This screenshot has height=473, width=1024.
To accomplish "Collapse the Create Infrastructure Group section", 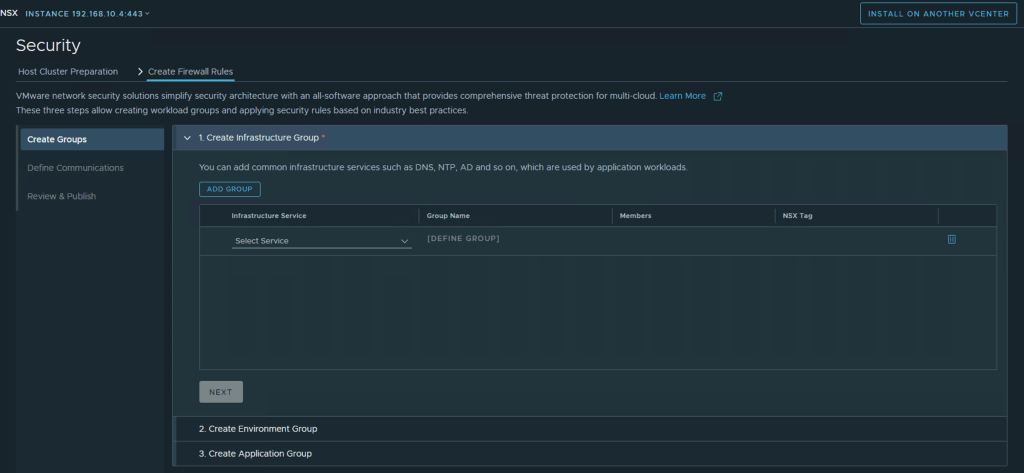I will 187,137.
